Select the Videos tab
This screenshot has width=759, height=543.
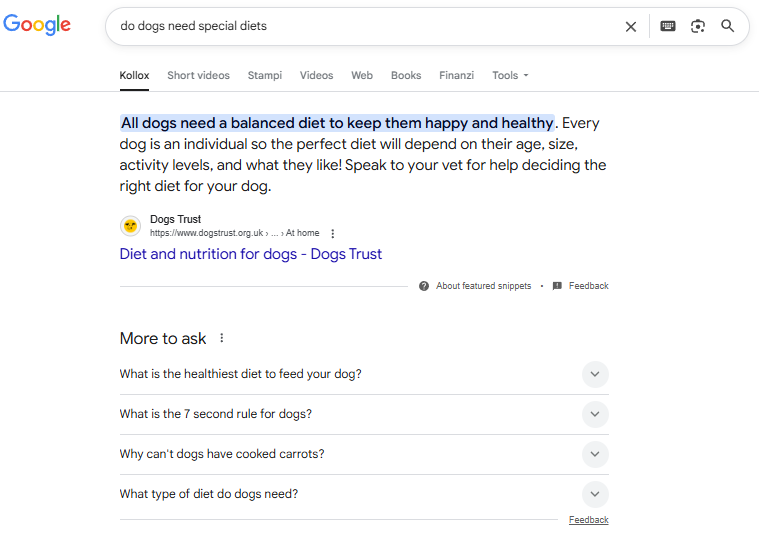tap(316, 75)
